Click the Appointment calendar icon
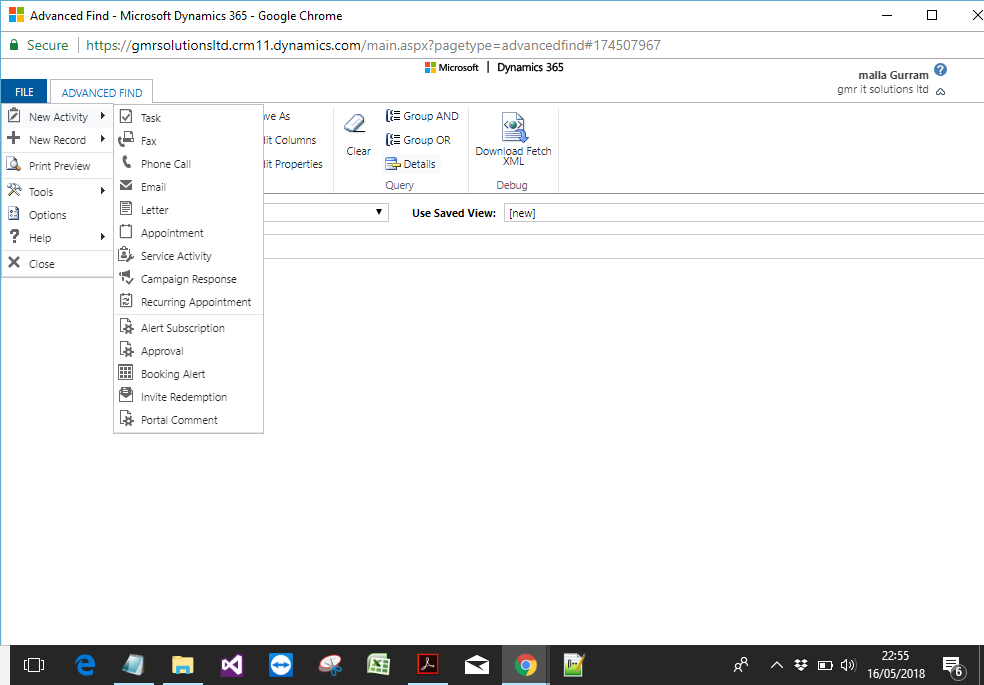This screenshot has height=685, width=984. click(x=126, y=231)
